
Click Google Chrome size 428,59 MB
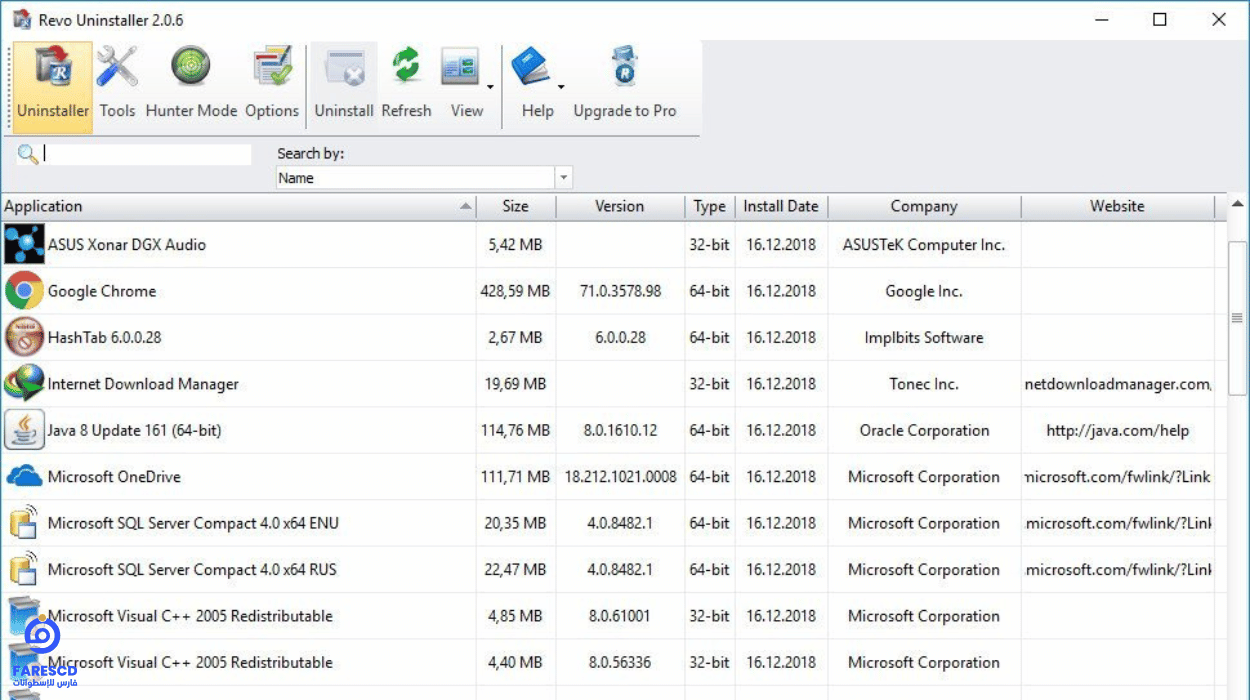(516, 291)
